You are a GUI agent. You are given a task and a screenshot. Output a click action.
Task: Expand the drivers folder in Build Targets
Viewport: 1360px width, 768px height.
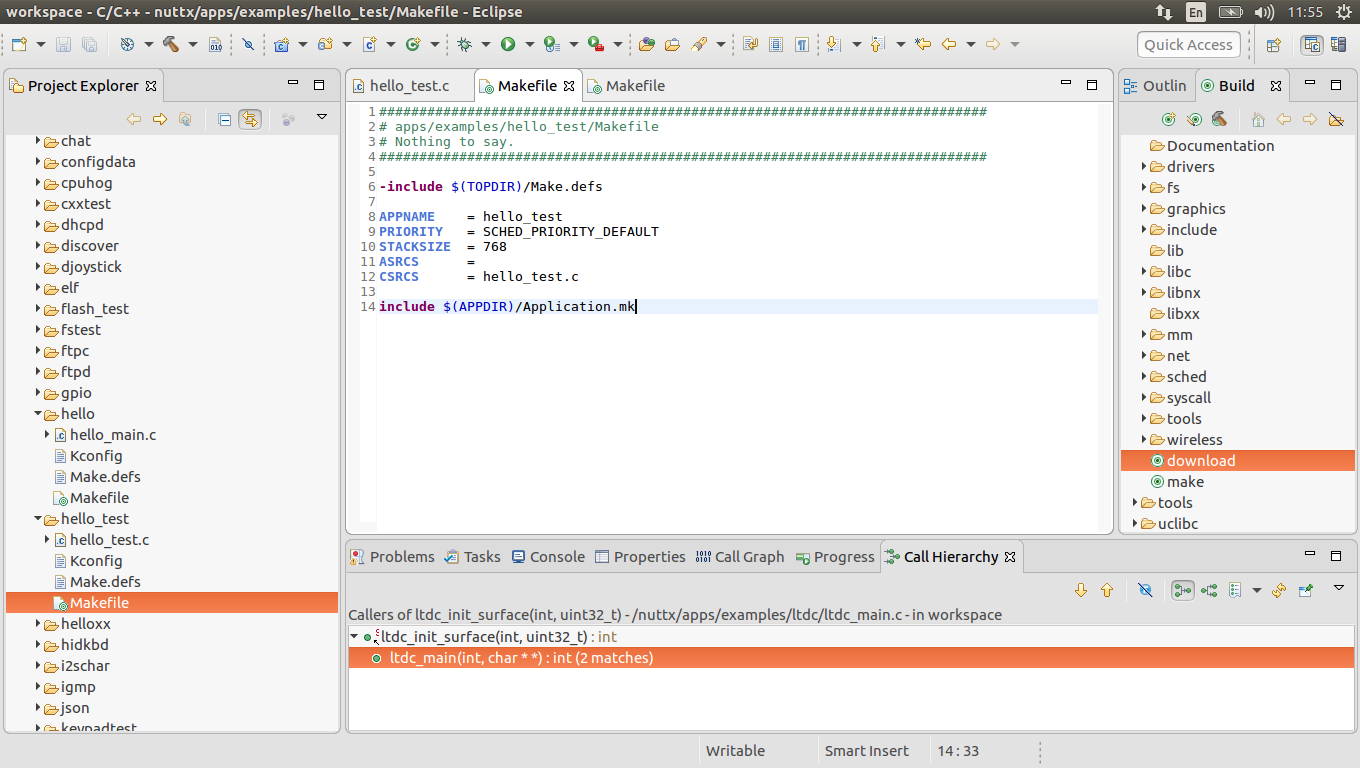click(1144, 167)
